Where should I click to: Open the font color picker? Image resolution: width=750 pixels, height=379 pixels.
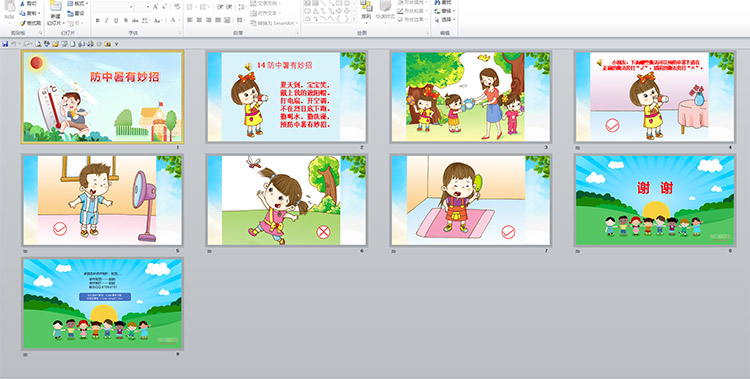(x=175, y=20)
